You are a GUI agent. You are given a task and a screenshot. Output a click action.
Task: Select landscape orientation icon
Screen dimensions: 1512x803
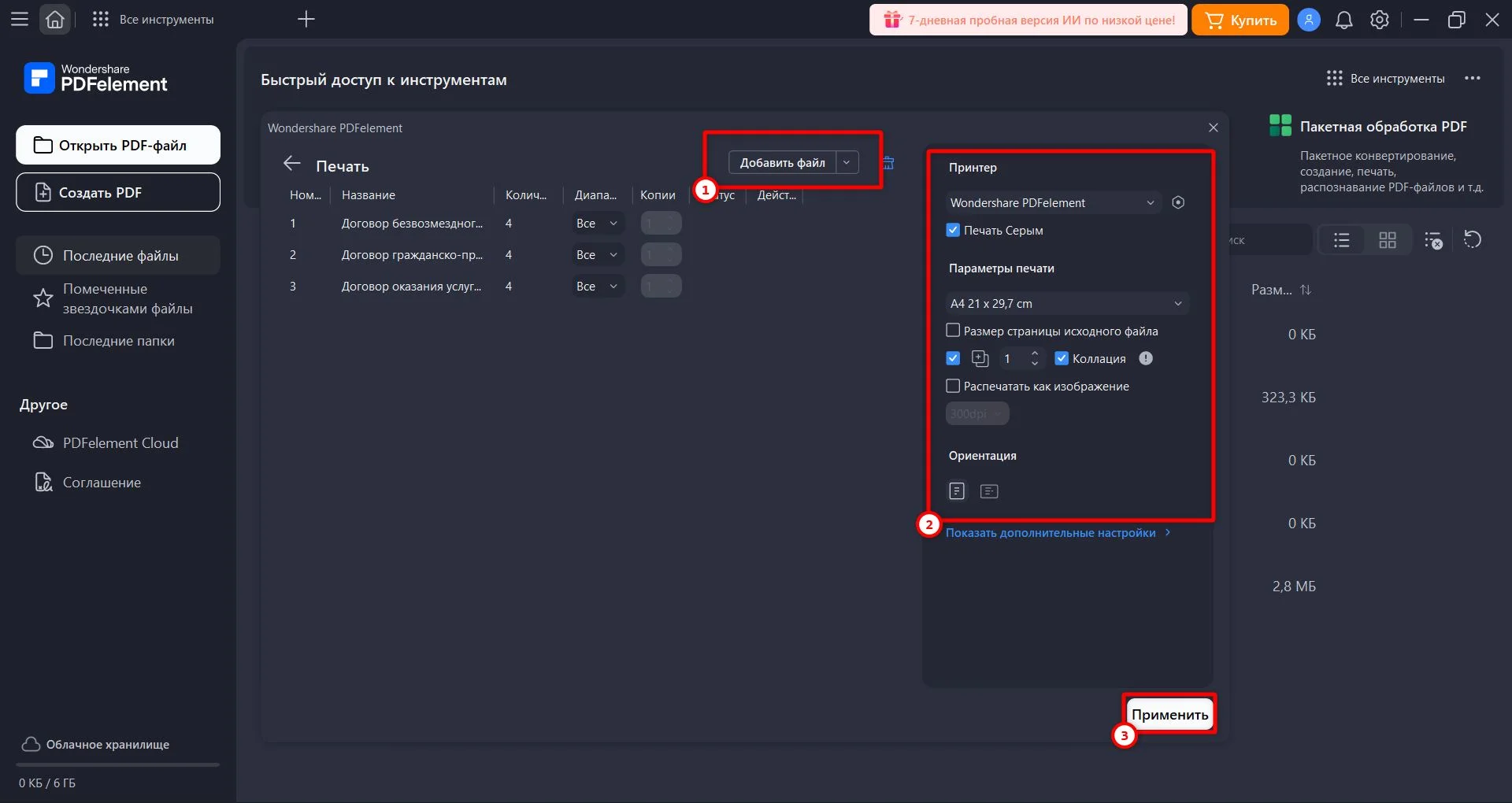989,491
